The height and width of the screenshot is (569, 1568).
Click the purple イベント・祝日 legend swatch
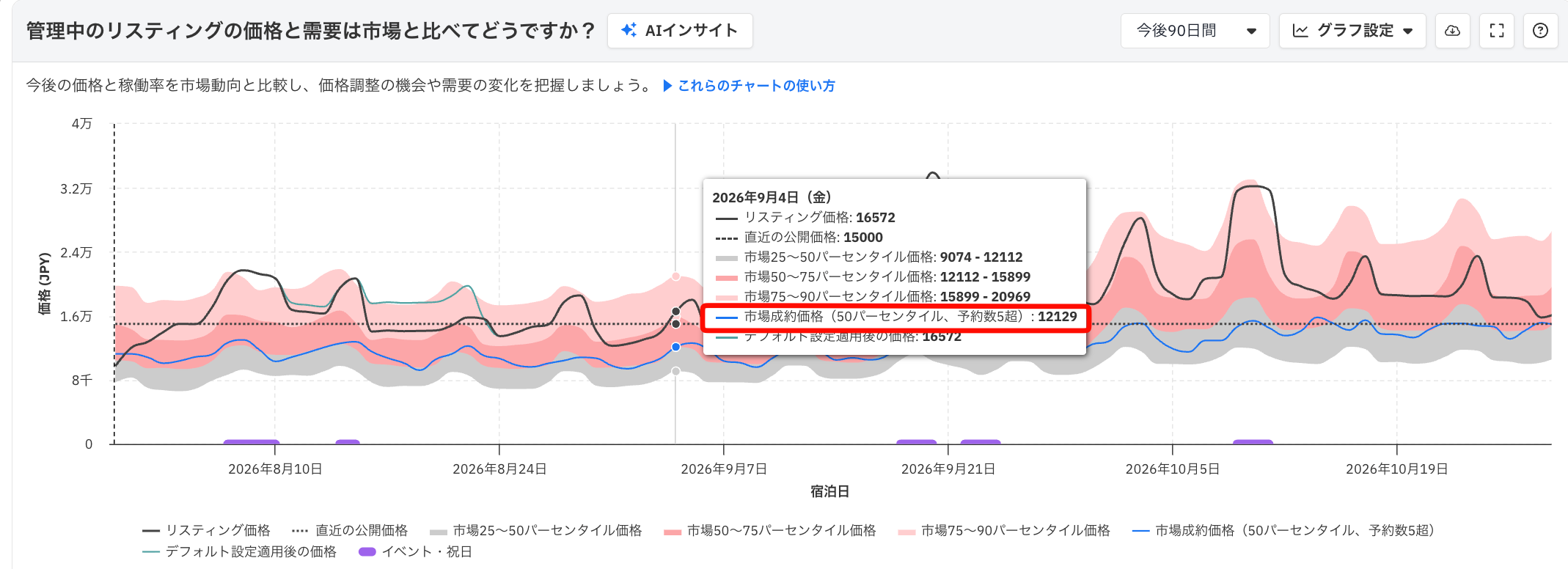tap(367, 551)
